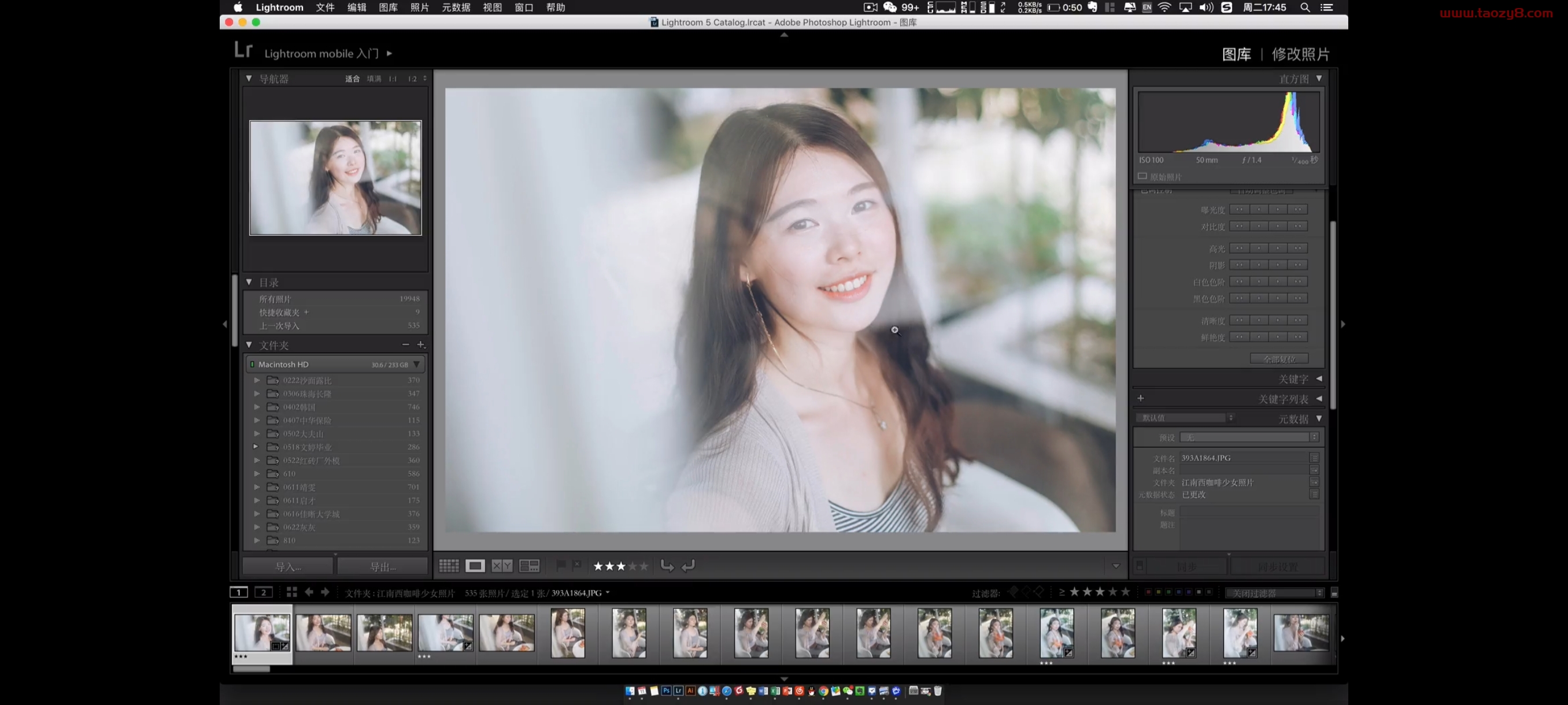This screenshot has height=705, width=1568.
Task: Open the 照片 menu
Action: pyautogui.click(x=419, y=8)
